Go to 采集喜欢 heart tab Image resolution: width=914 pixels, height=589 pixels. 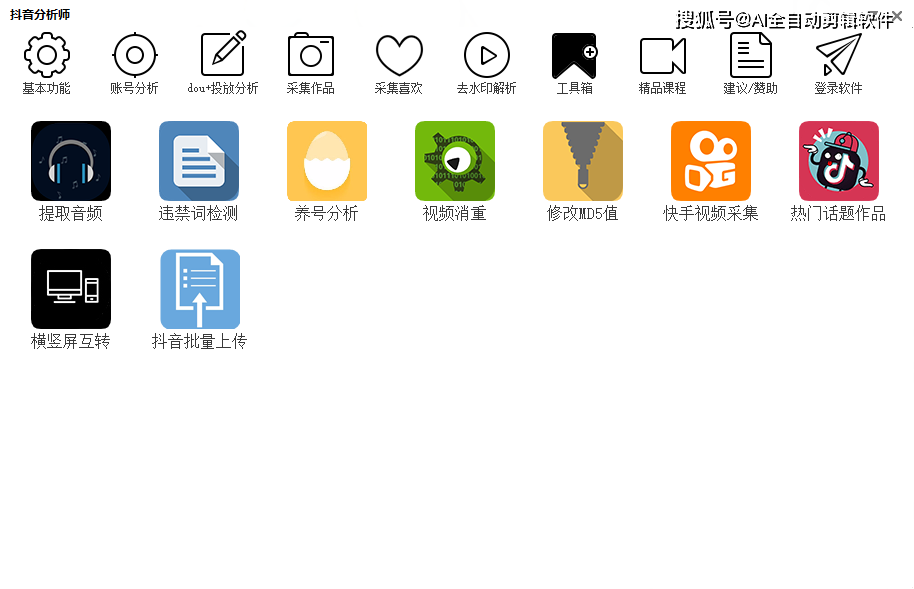[399, 63]
